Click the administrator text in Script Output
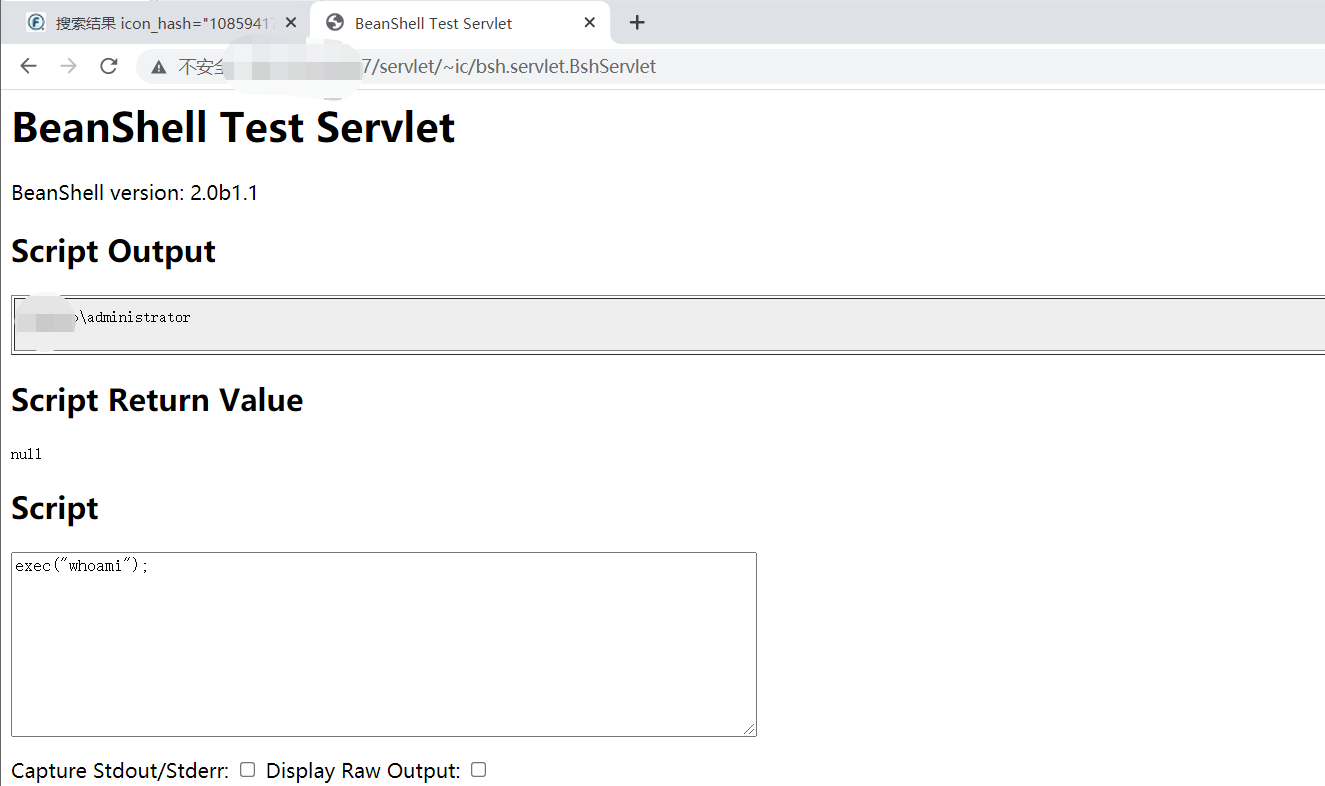This screenshot has width=1325, height=786. click(138, 317)
